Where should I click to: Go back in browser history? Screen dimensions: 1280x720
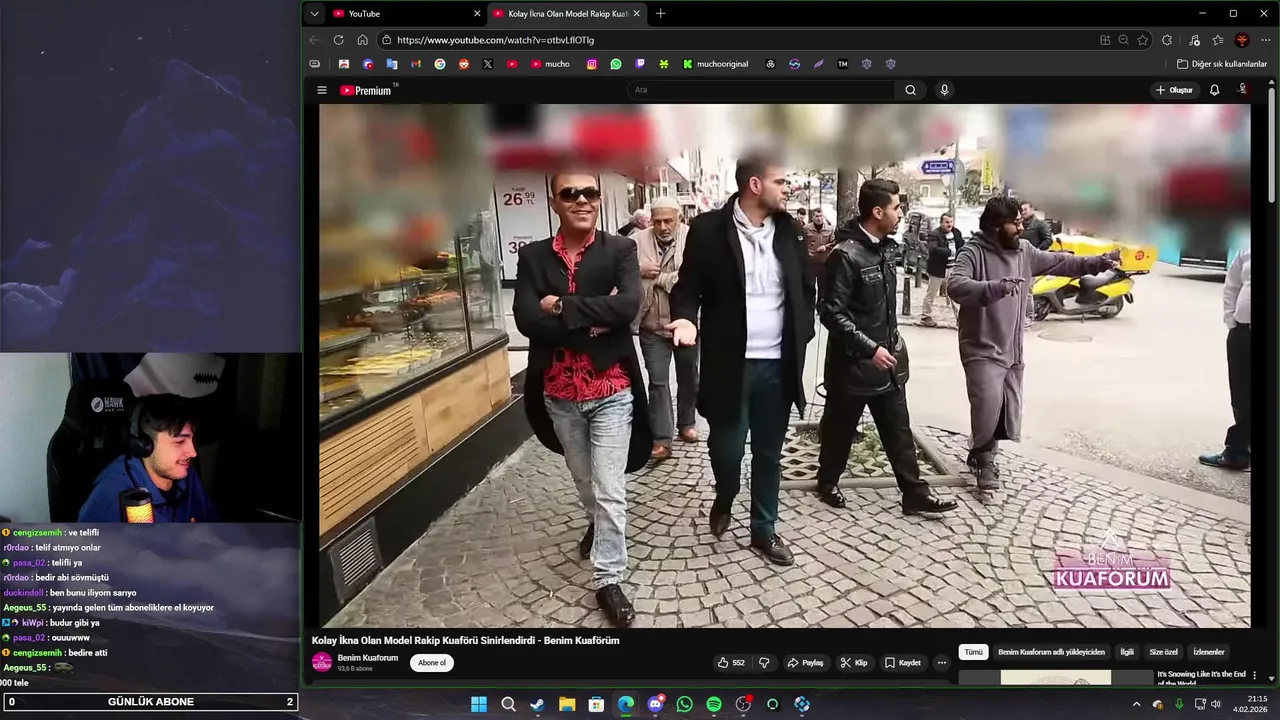pyautogui.click(x=314, y=40)
